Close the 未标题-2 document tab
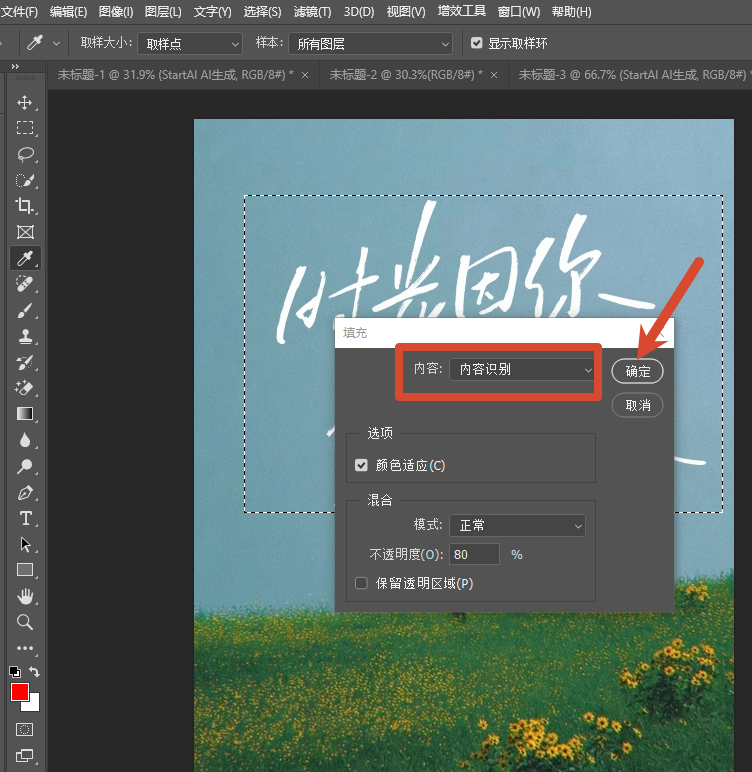 pyautogui.click(x=494, y=75)
